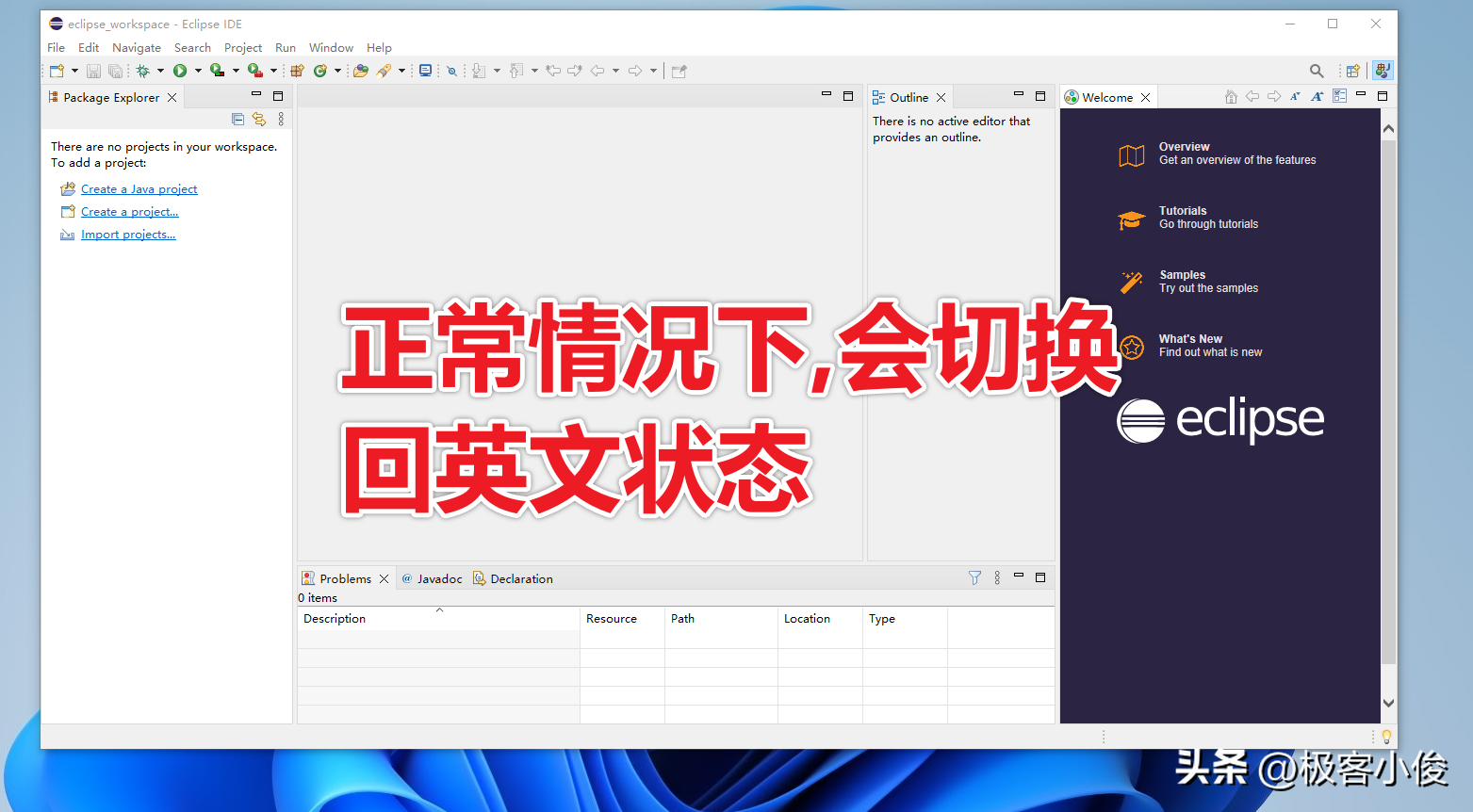Click the Save icon in the toolbar
The height and width of the screenshot is (812, 1473).
pos(93,71)
